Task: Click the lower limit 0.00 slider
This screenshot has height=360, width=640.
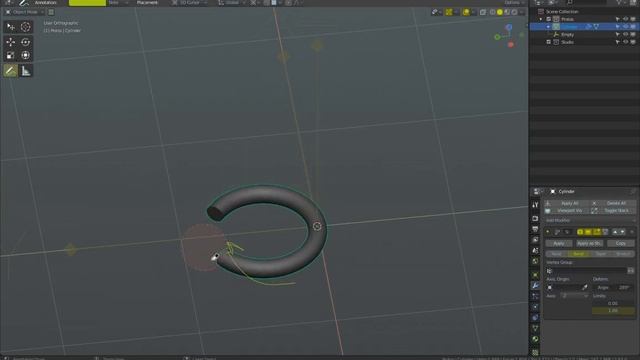Action: pyautogui.click(x=613, y=303)
